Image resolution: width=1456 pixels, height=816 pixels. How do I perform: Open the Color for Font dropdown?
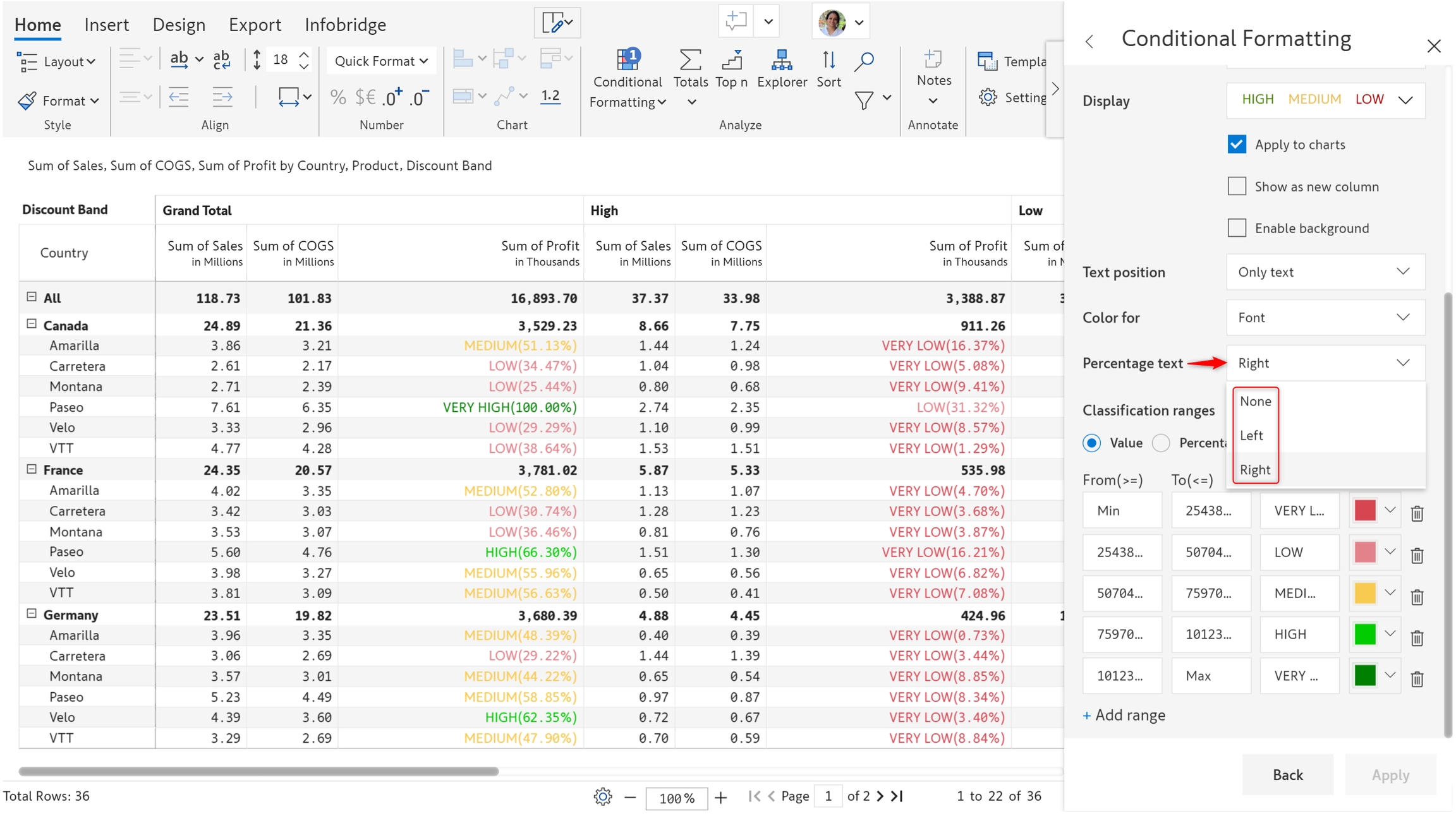[x=1325, y=317]
